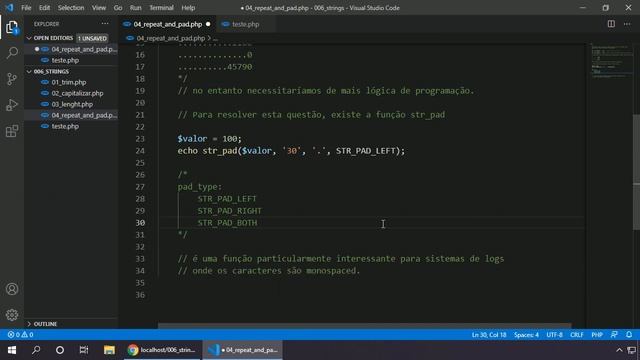
Task: Open editor More Actions ellipsis
Action: pyautogui.click(x=627, y=24)
